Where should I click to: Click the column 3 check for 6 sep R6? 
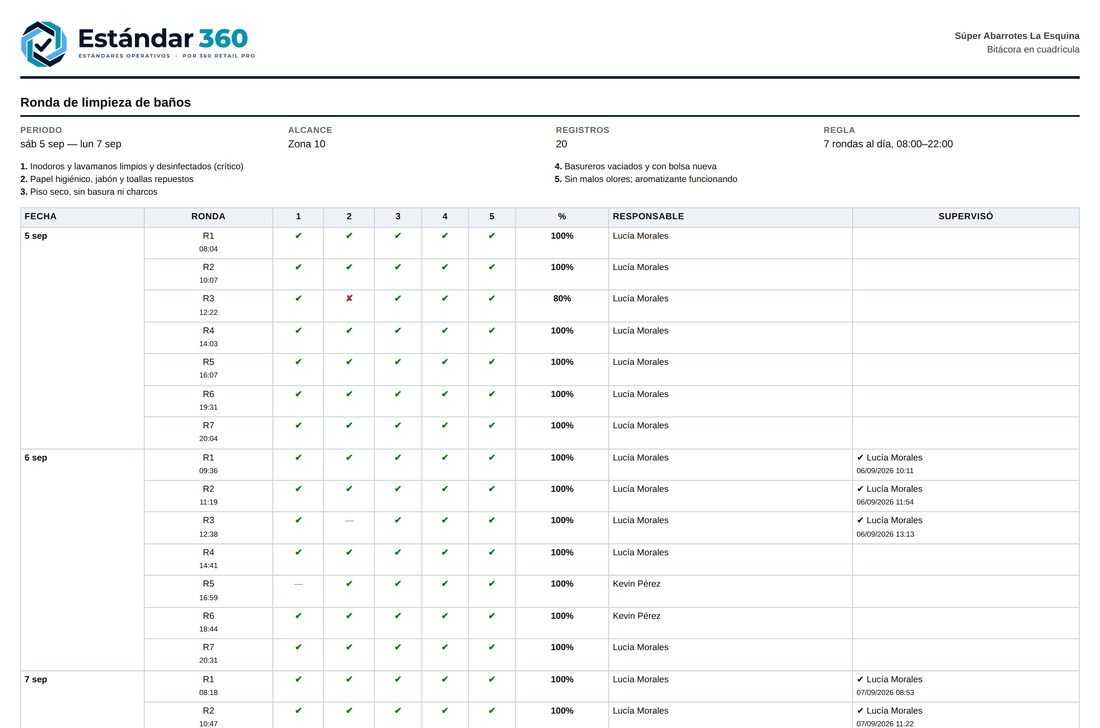398,616
